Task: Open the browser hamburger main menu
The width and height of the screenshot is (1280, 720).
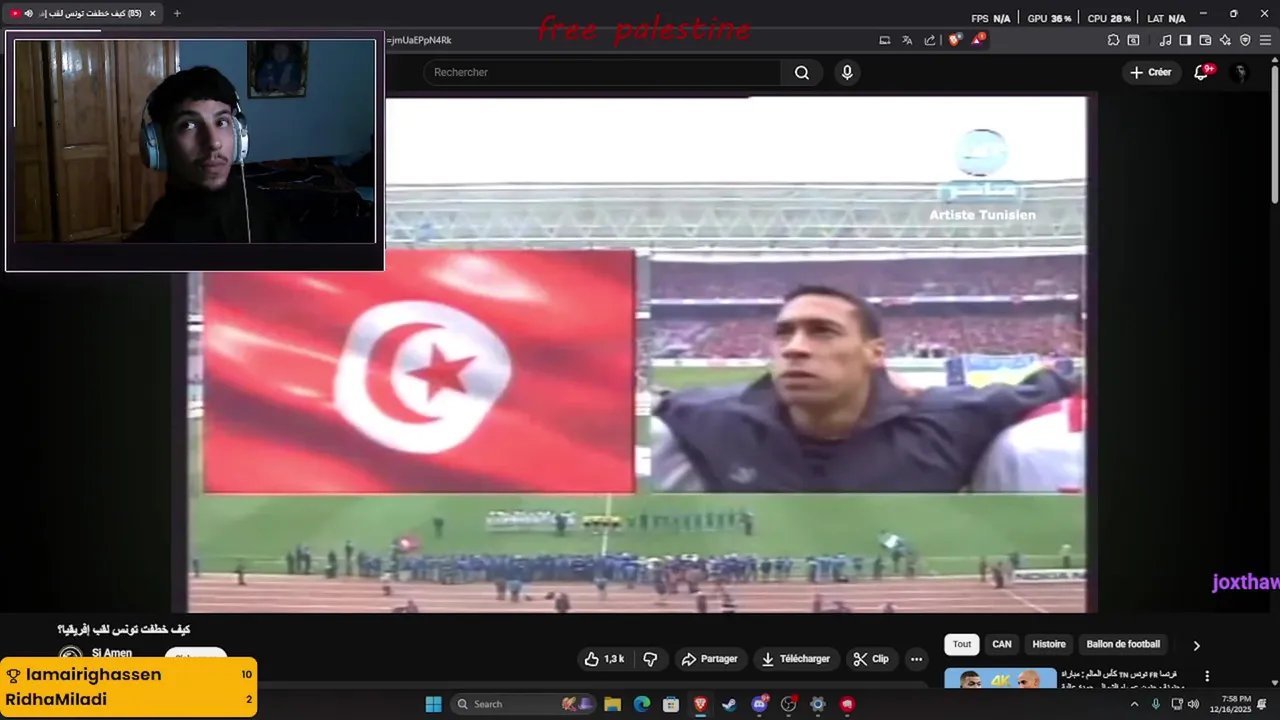Action: coord(1266,40)
